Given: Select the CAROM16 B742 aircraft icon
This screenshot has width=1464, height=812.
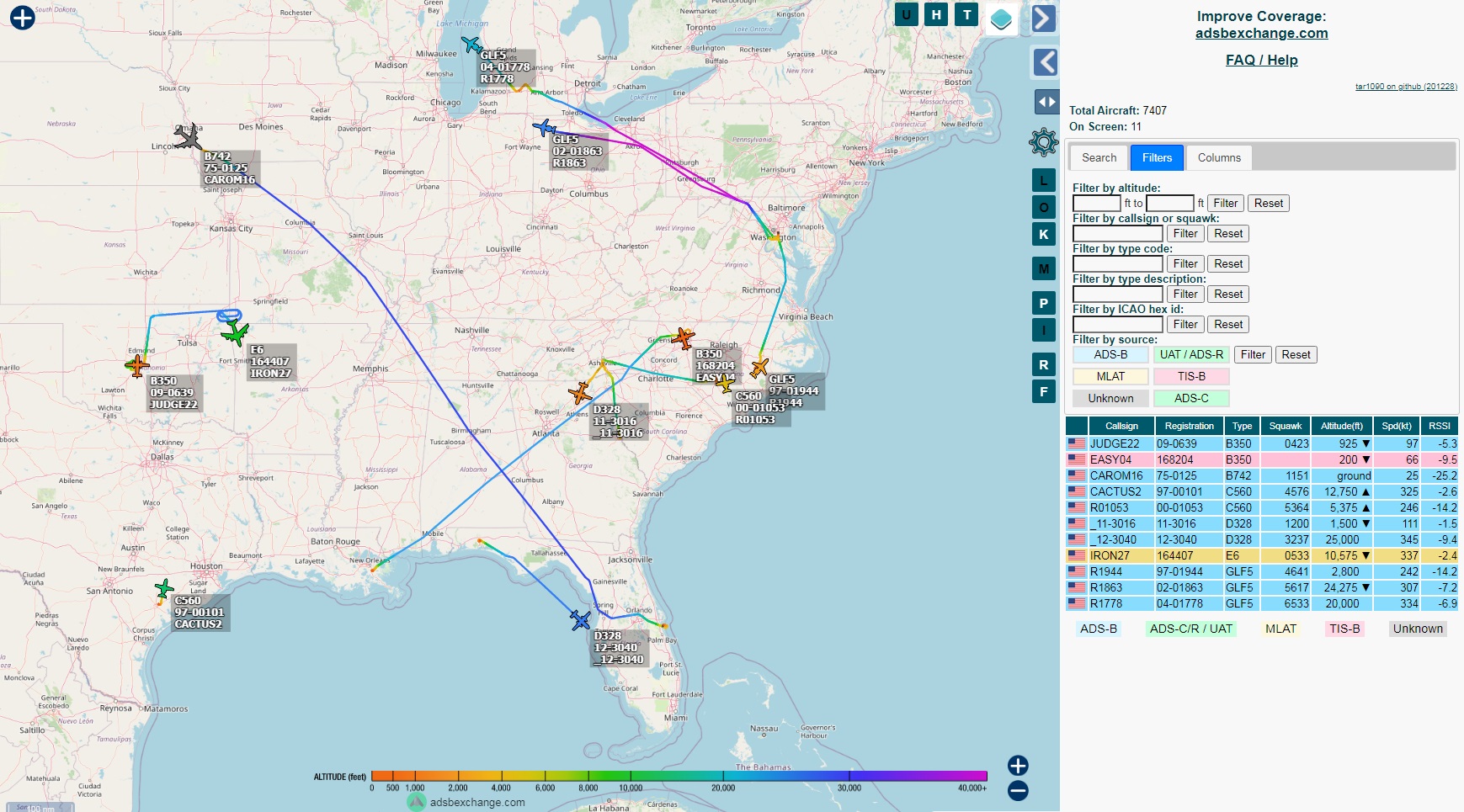Looking at the screenshot, I should tap(189, 136).
